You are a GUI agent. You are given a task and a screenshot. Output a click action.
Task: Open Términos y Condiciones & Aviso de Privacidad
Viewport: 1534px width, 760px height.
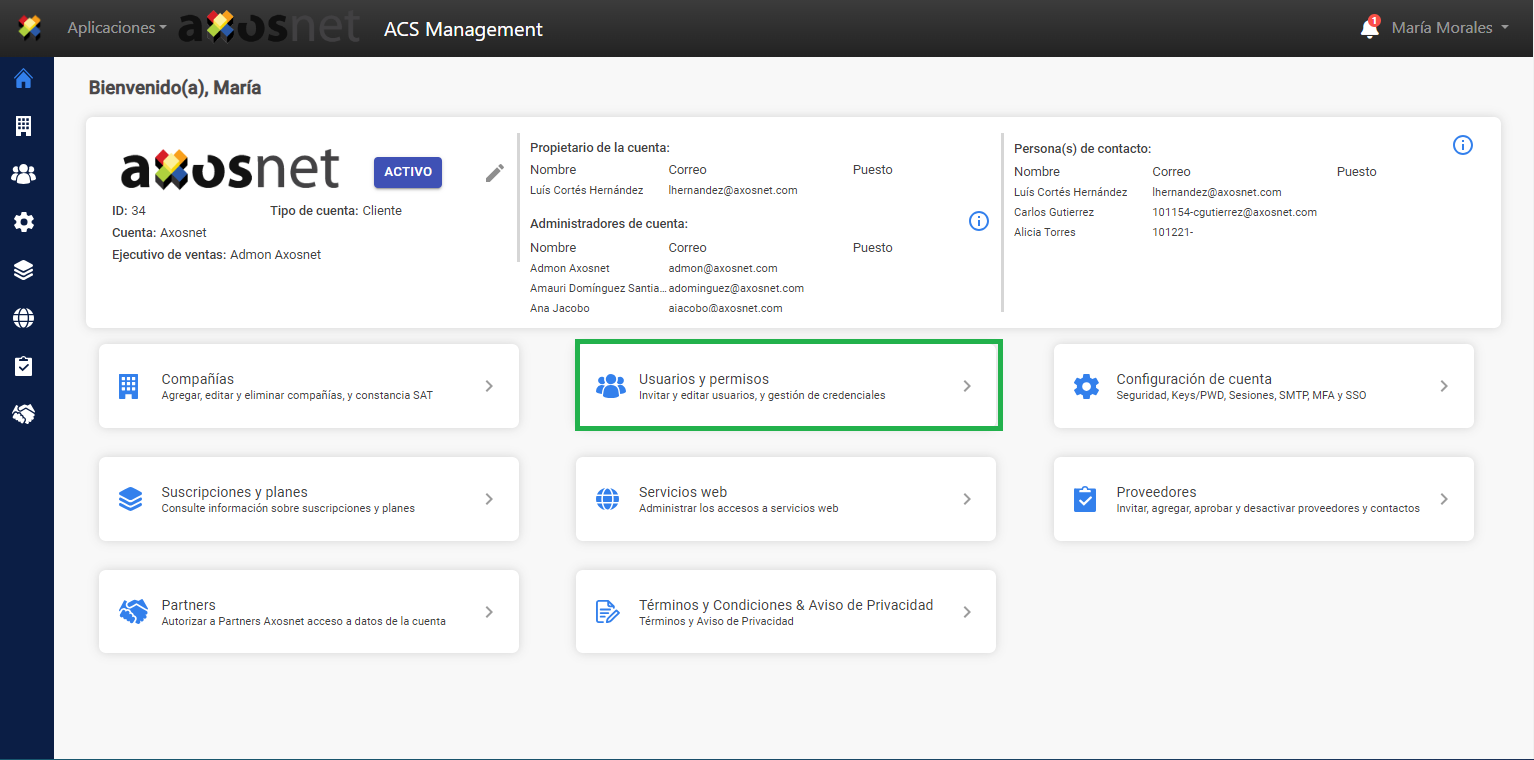pos(785,612)
